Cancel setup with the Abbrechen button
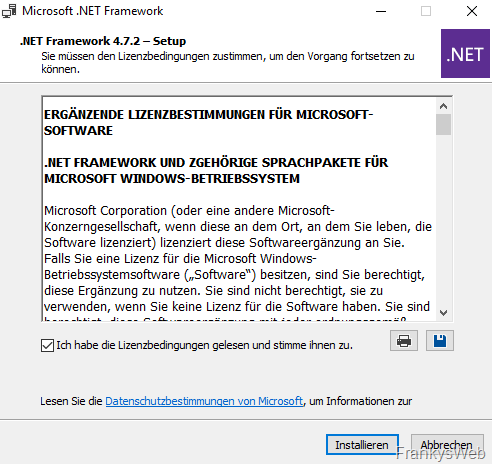Image resolution: width=492 pixels, height=464 pixels. [447, 445]
